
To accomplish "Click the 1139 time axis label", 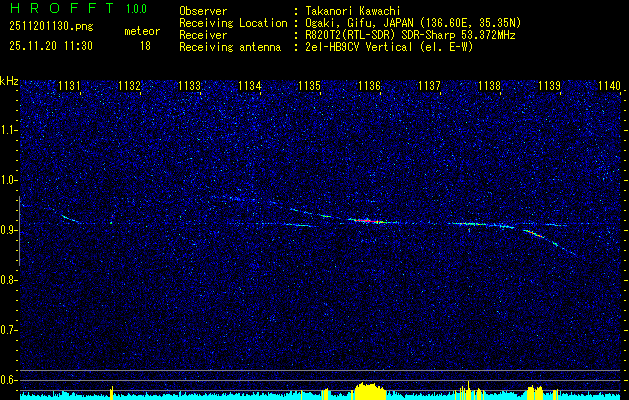I will click(x=549, y=85).
